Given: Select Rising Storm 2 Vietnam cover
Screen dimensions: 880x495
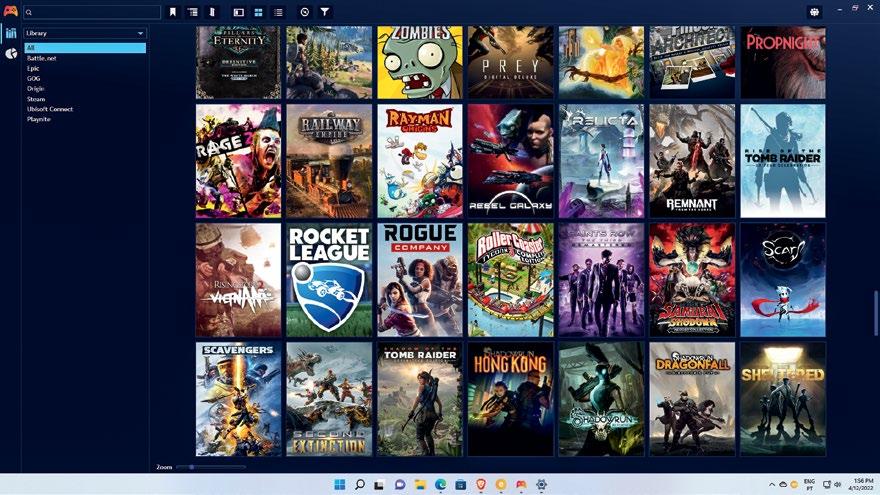Looking at the screenshot, I should coord(238,280).
